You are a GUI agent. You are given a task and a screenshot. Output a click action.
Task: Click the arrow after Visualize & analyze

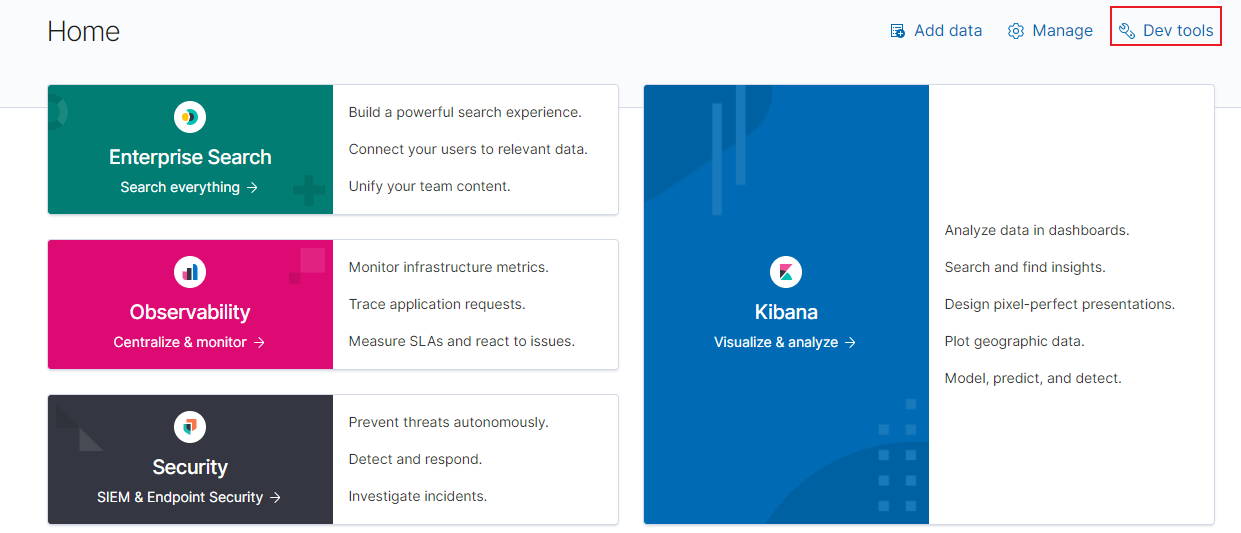(x=850, y=342)
